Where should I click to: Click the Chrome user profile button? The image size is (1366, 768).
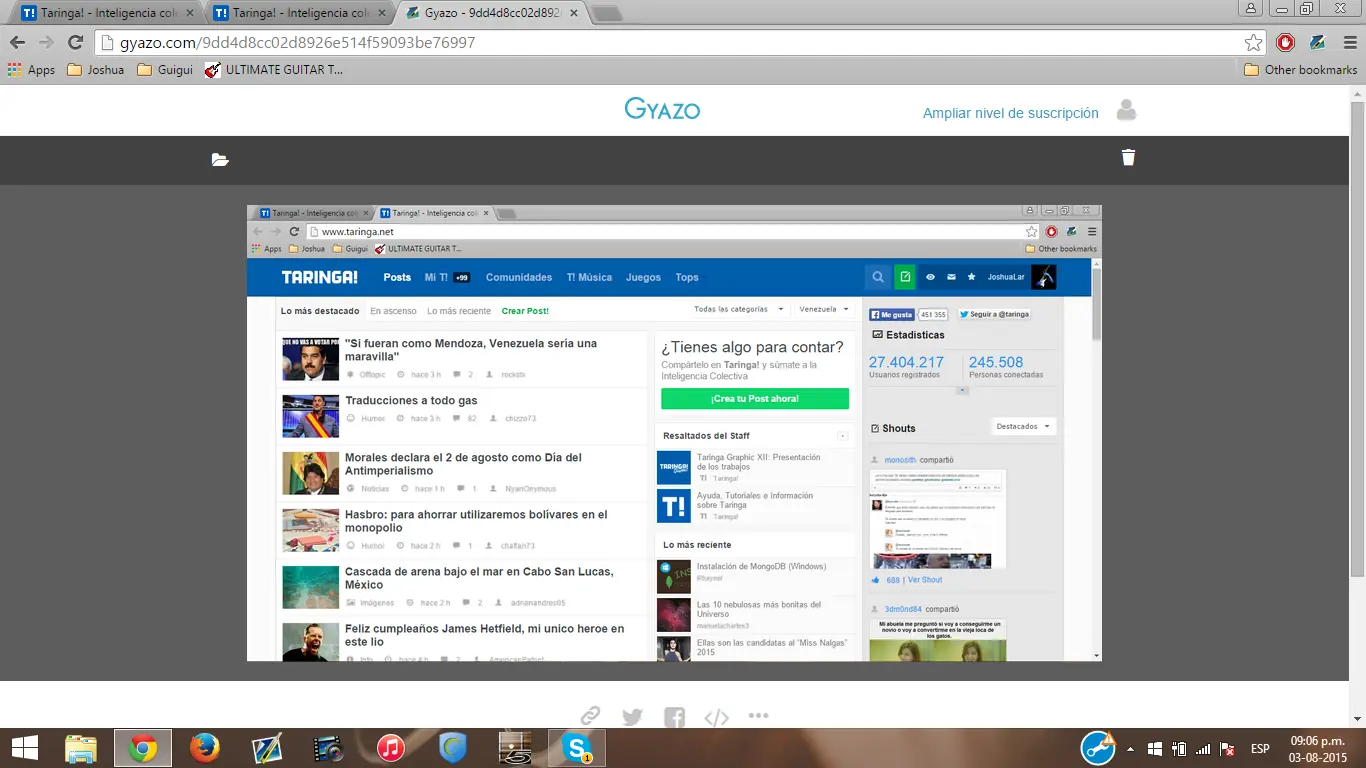tap(1251, 8)
